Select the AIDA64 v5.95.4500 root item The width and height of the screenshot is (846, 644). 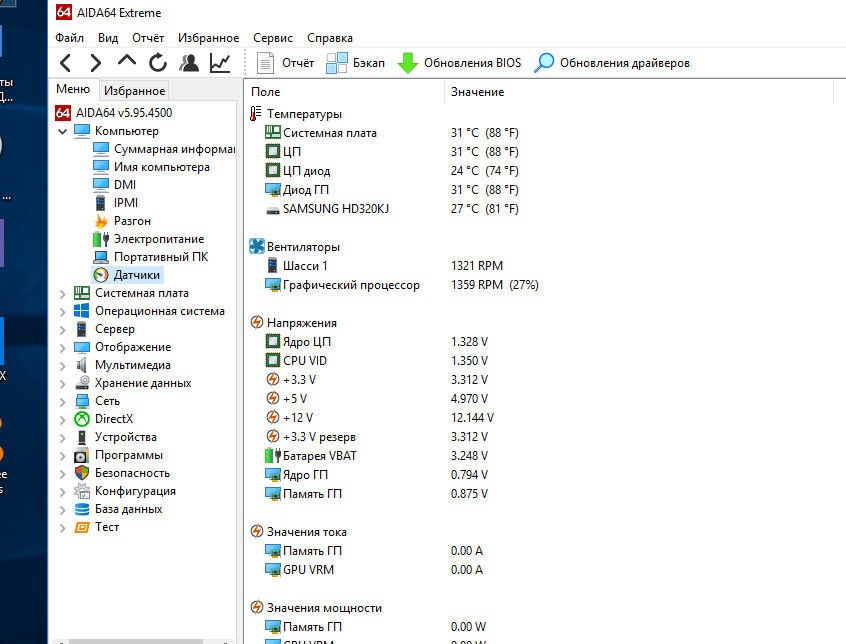[114, 113]
